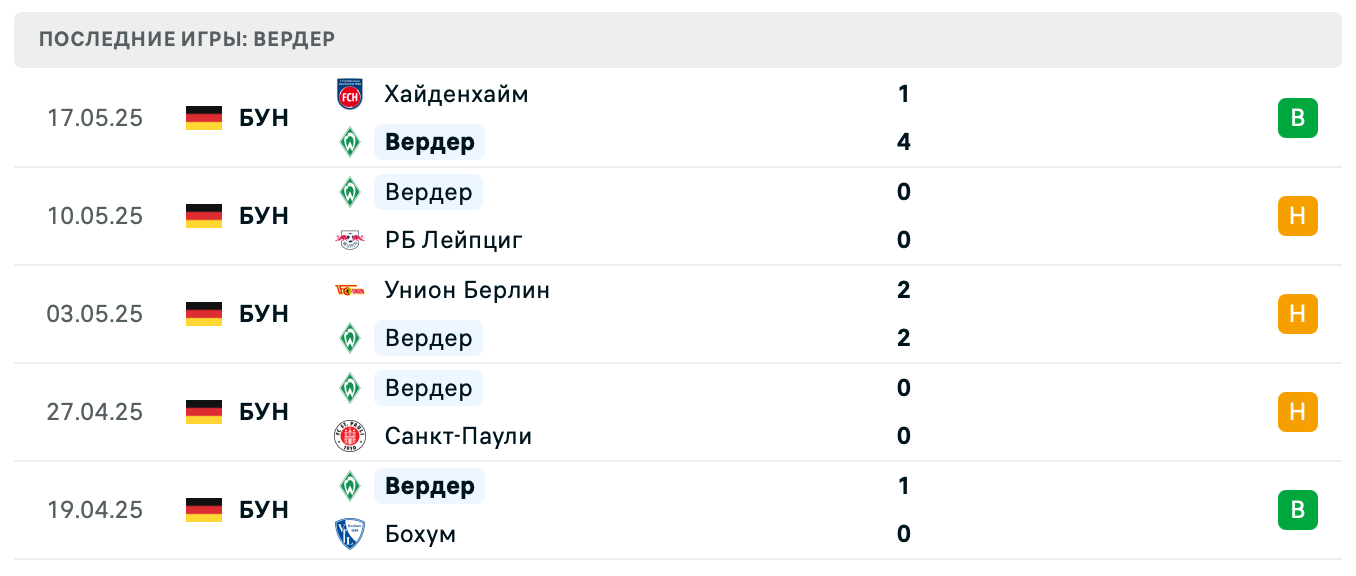Click the green В badge for the Heidenheim match
Viewport: 1356px width, 576px height.
[x=1298, y=117]
